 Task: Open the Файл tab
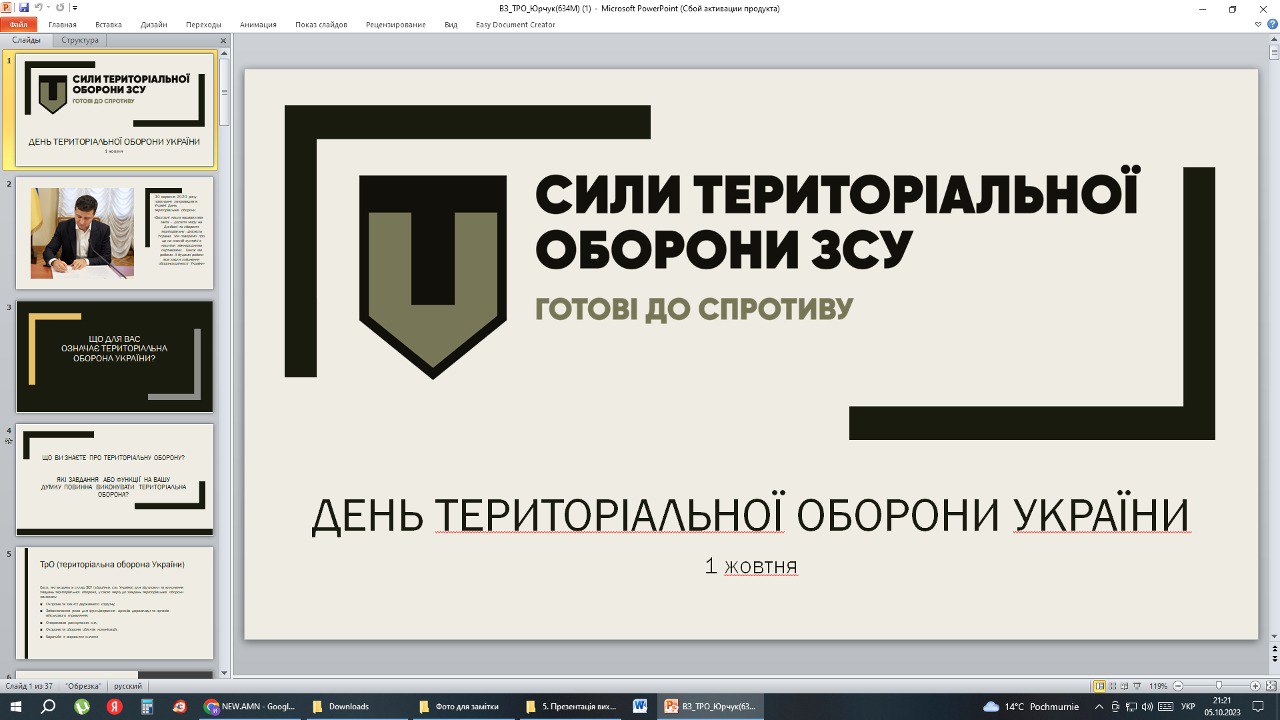pos(19,24)
